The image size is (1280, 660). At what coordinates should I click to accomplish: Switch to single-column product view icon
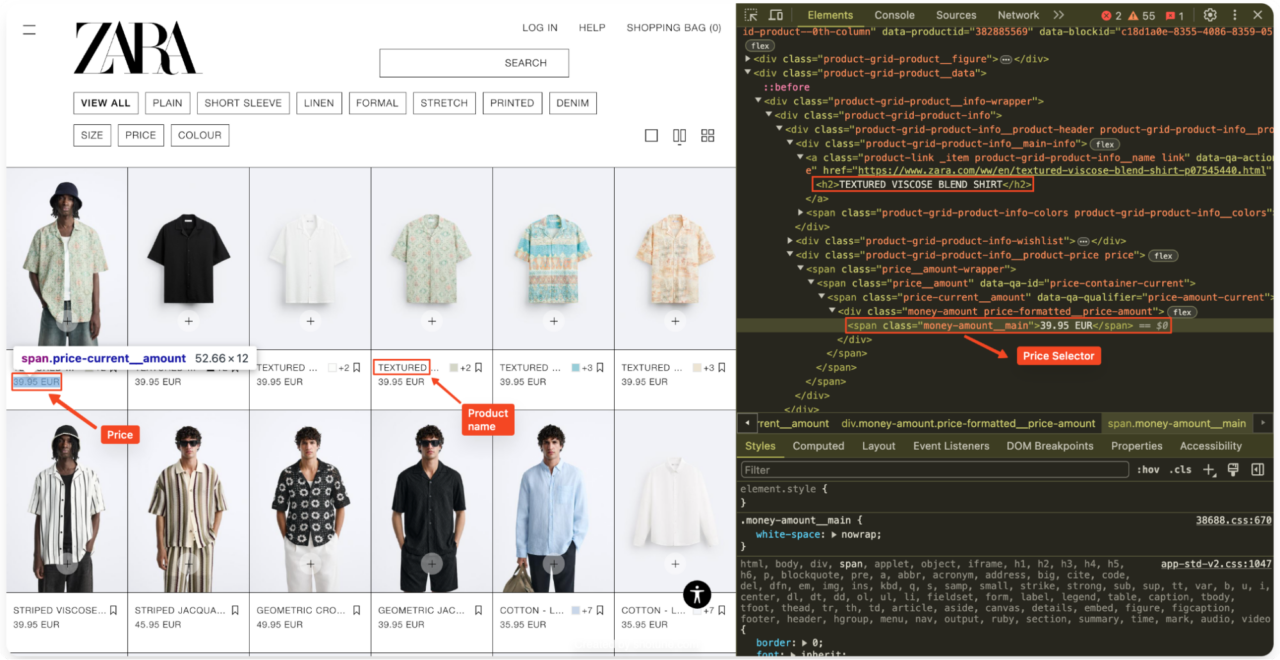pyautogui.click(x=651, y=135)
